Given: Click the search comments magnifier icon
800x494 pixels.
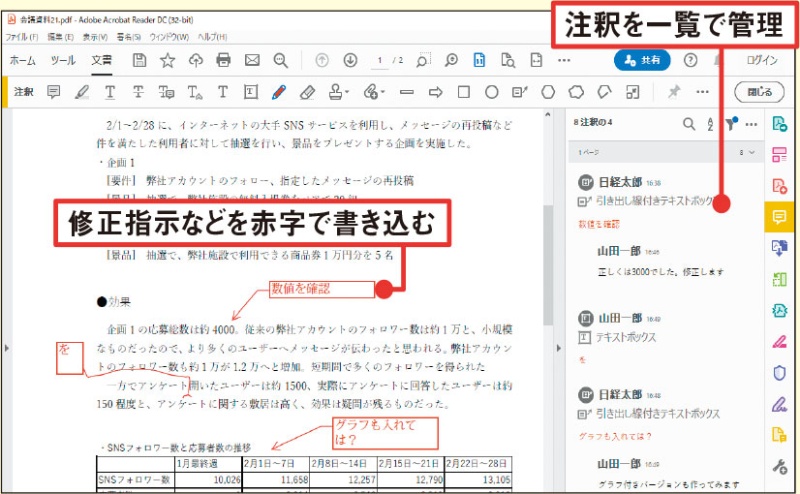Looking at the screenshot, I should [689, 124].
